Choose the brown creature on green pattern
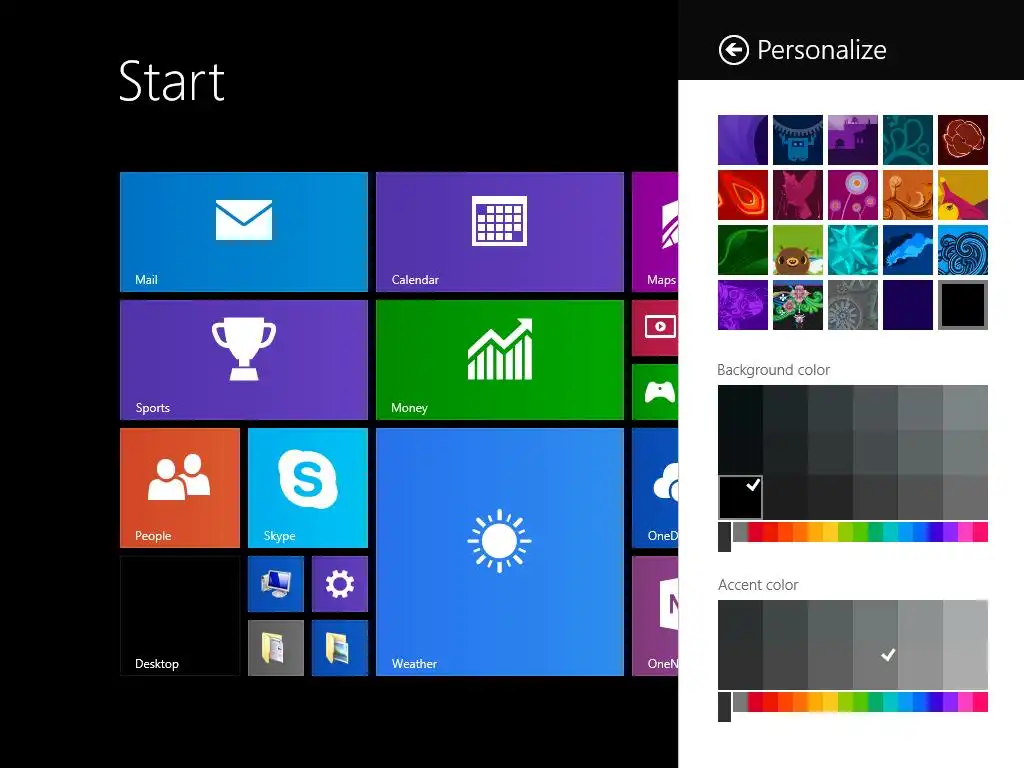Image resolution: width=1024 pixels, height=768 pixels. click(x=797, y=250)
